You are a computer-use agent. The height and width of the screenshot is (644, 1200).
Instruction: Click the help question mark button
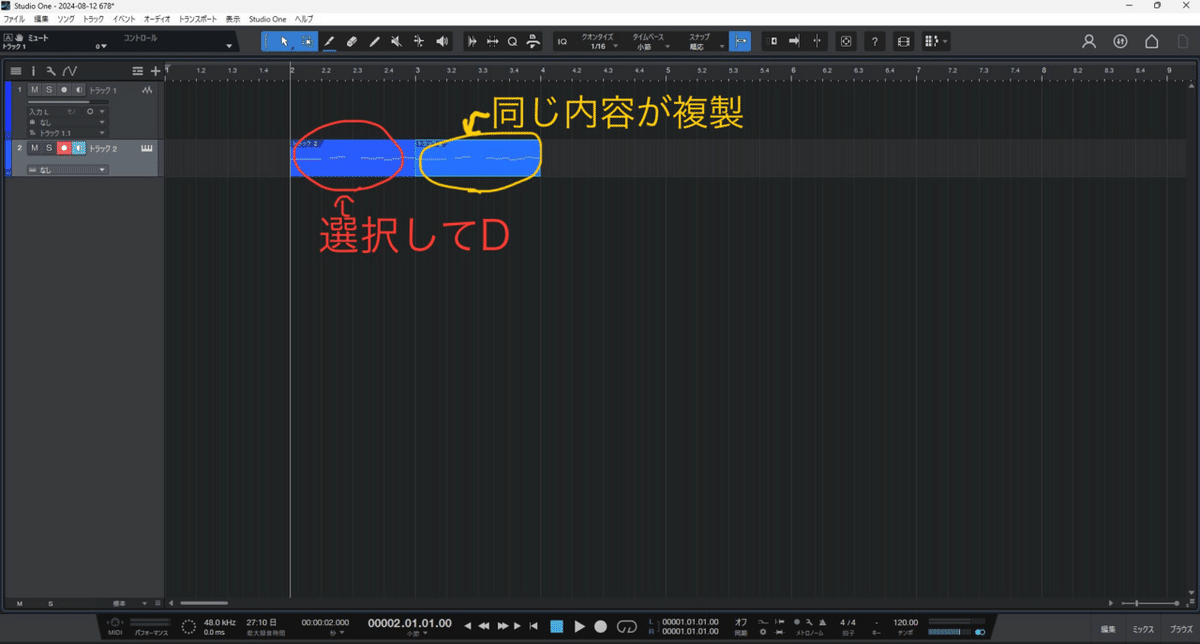874,41
